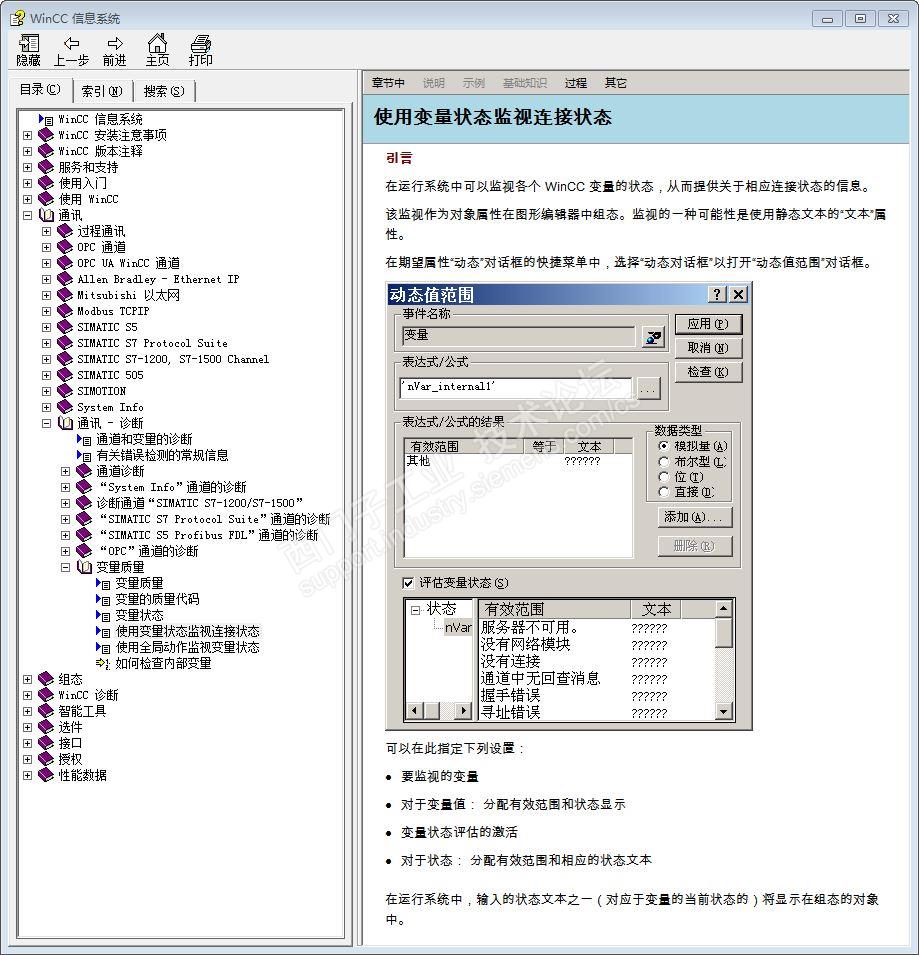Click the 其他 row in result table
Viewport: 919px width, 955px height.
pos(518,461)
